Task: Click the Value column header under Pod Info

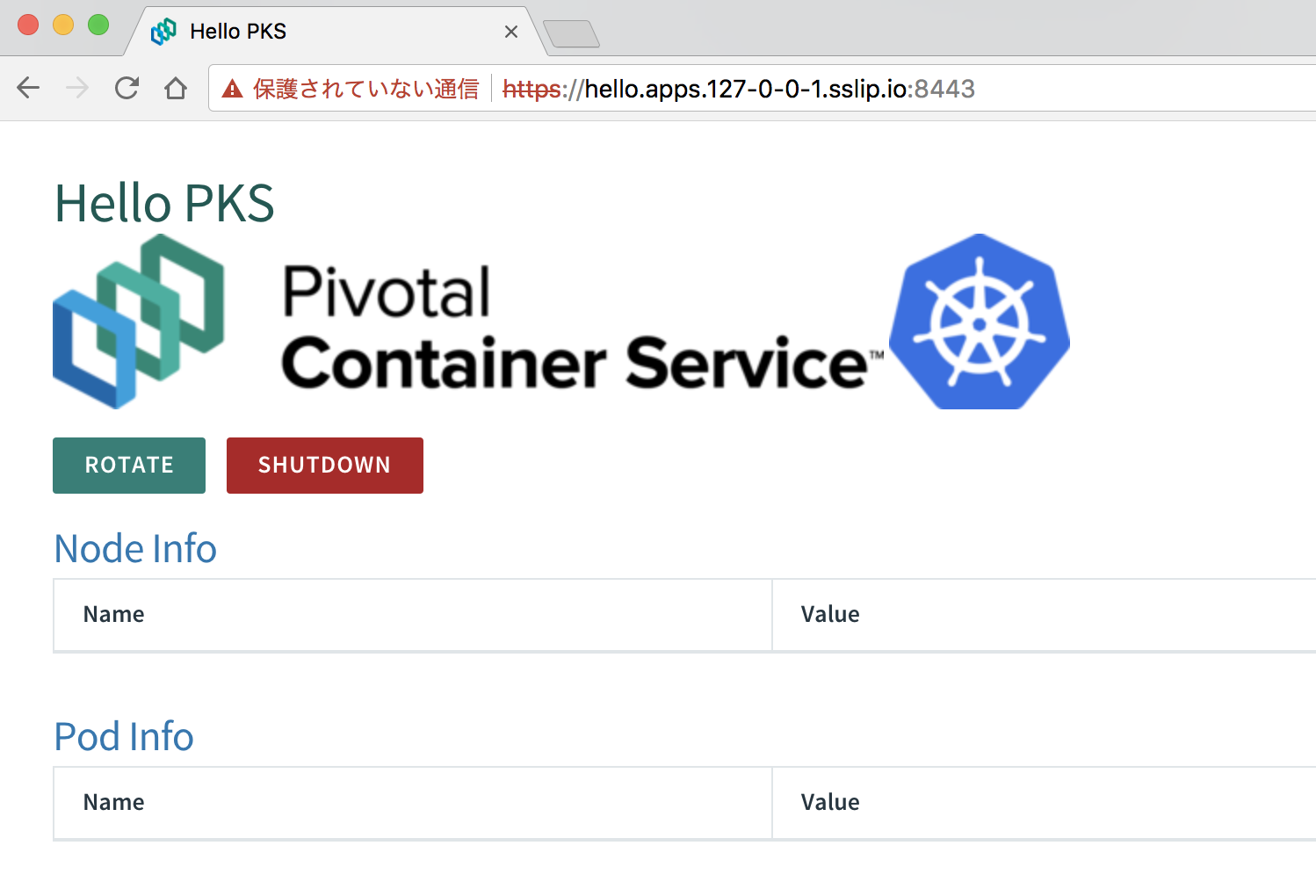Action: 829,802
